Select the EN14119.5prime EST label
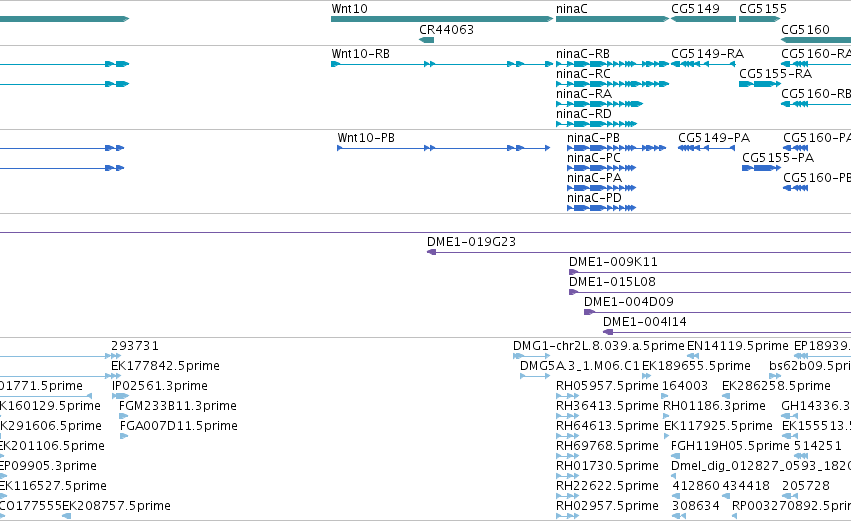Viewport: 851px width, 521px height. pyautogui.click(x=738, y=346)
